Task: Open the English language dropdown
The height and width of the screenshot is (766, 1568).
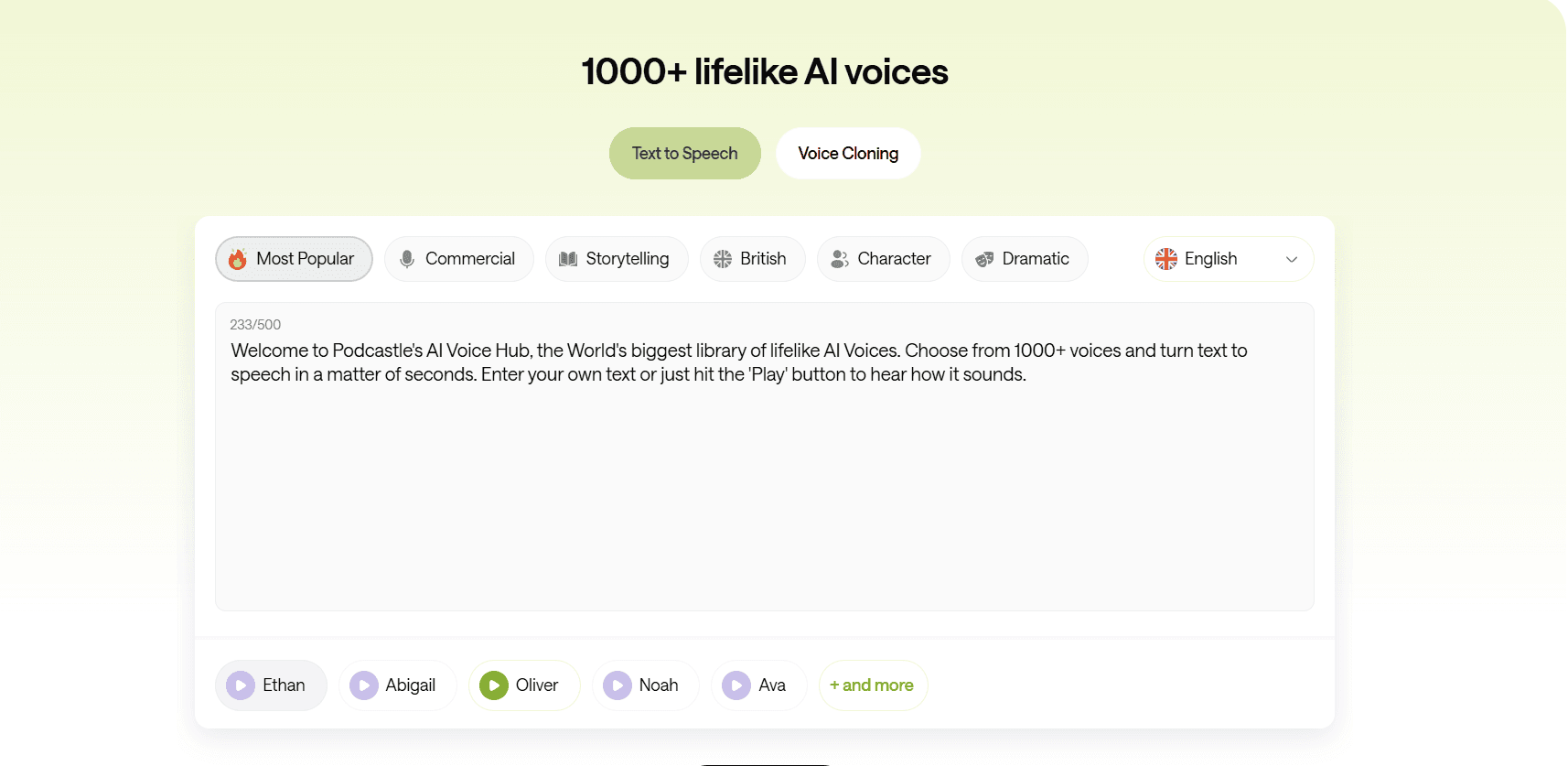Action: (1228, 259)
